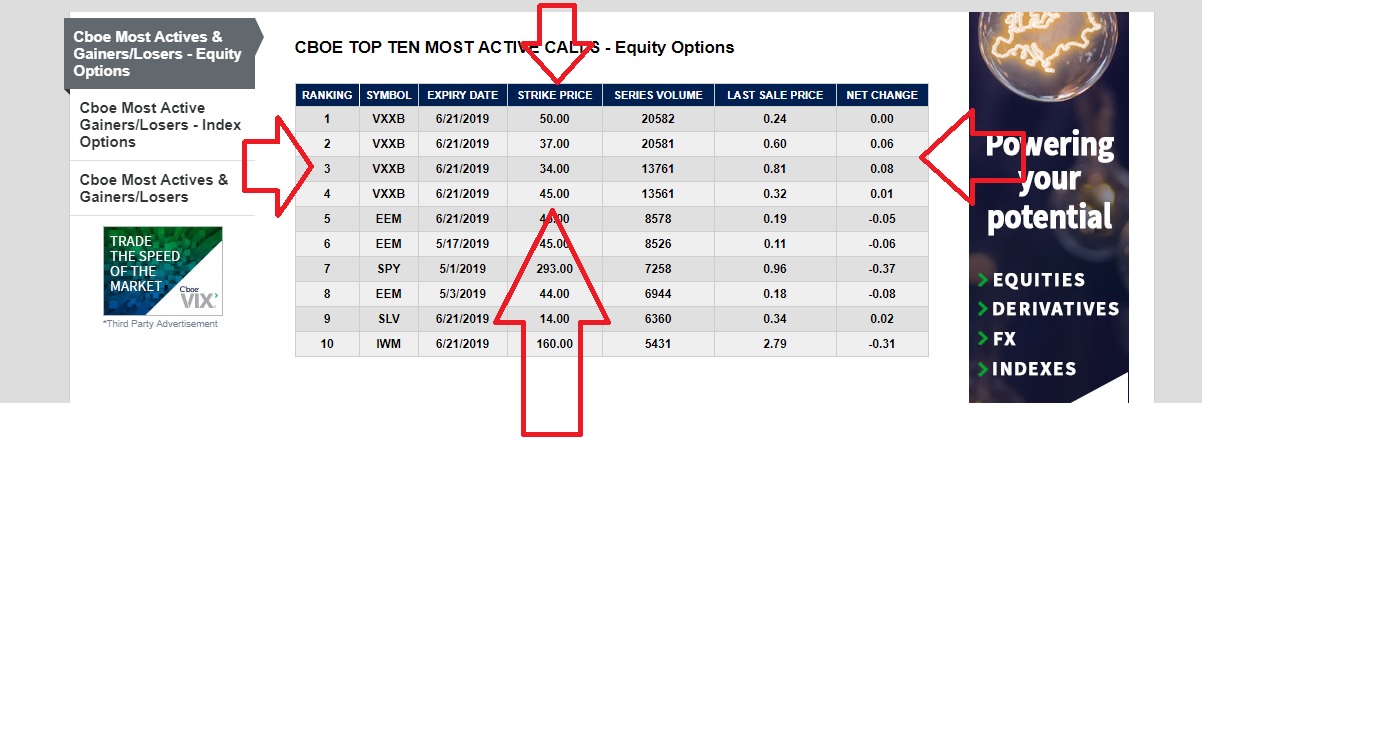Select net change -0.05
Screen dimensions: 1398x746
882,219
